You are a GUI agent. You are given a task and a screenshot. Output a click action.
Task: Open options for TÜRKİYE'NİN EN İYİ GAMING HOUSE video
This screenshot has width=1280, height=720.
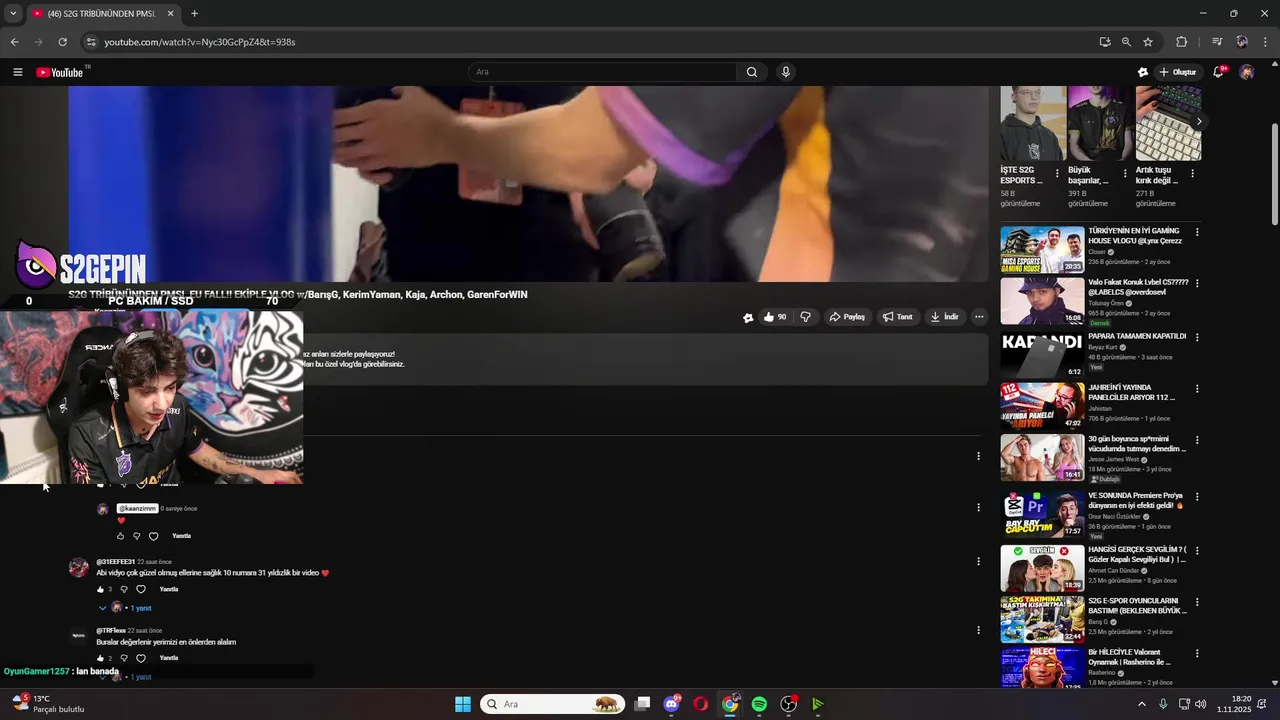tap(1197, 232)
